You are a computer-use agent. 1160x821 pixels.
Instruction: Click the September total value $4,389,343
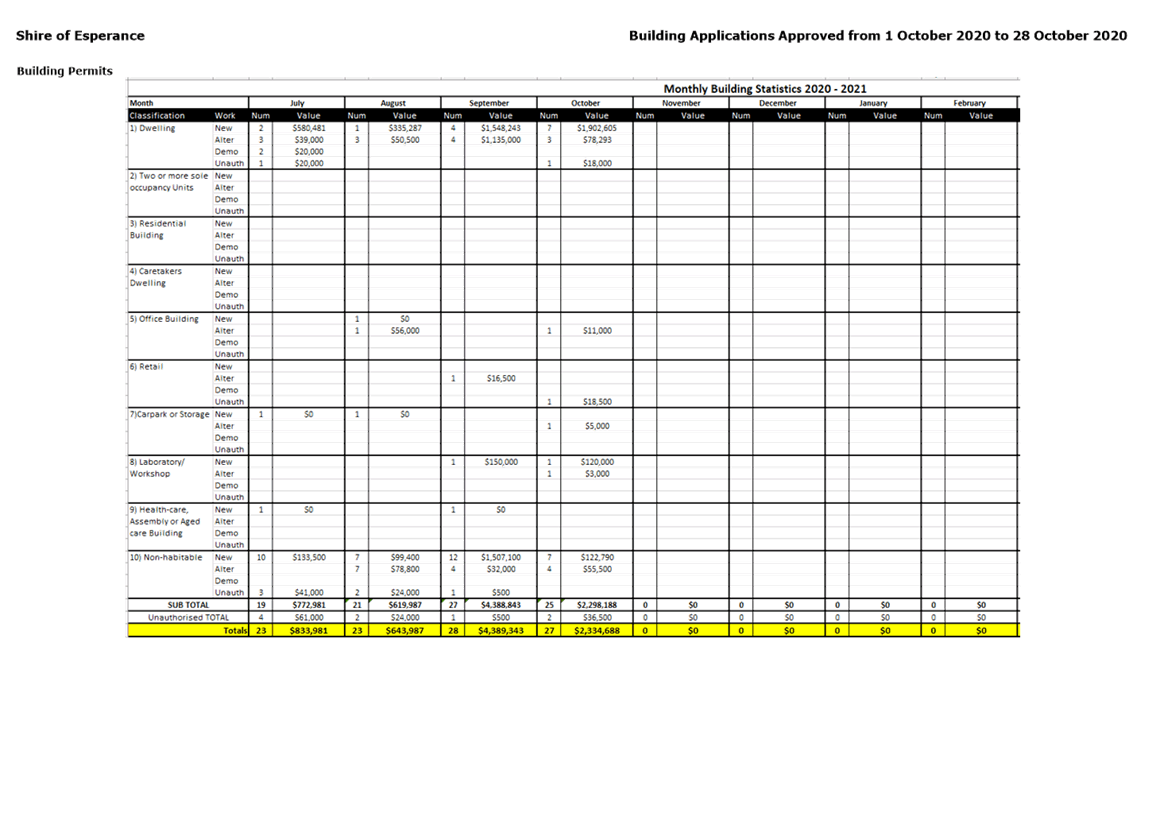coord(501,631)
